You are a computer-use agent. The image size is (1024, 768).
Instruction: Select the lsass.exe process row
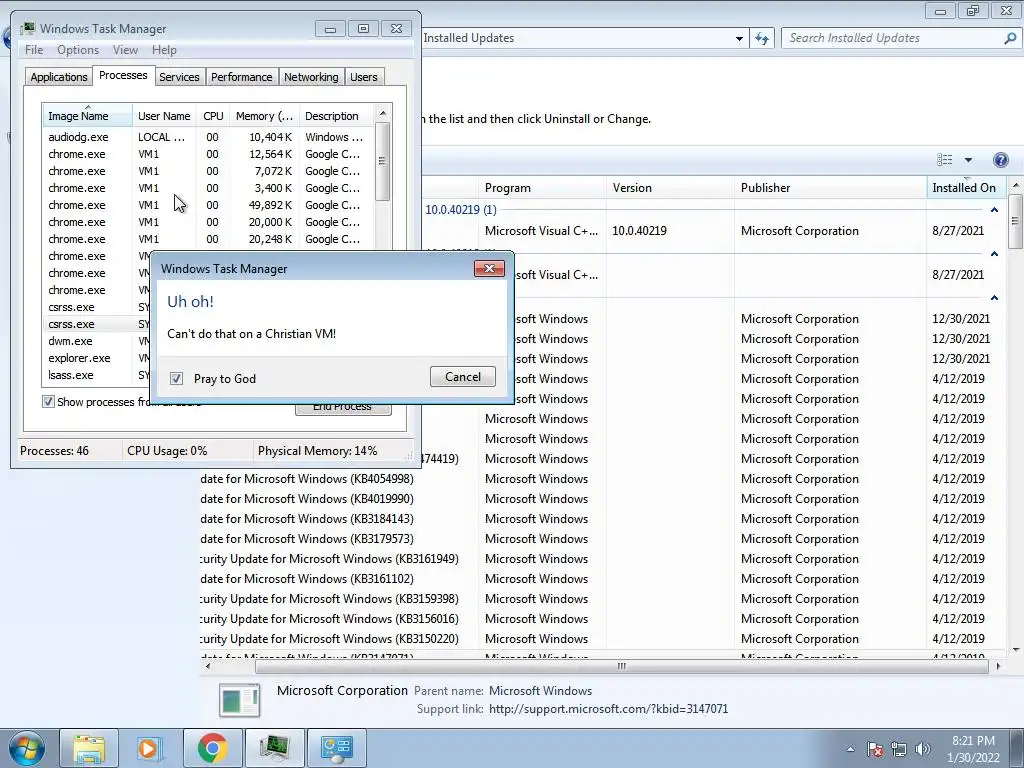pyautogui.click(x=97, y=376)
